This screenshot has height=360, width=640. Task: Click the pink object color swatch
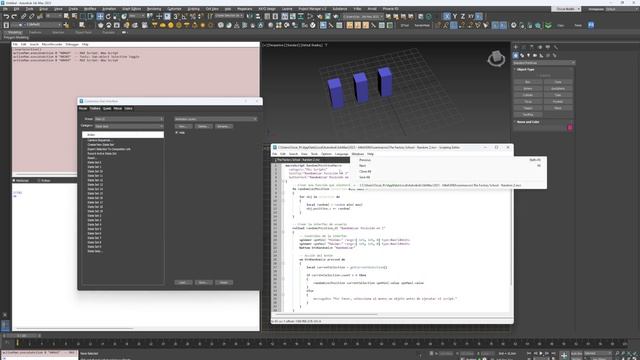[x=570, y=128]
